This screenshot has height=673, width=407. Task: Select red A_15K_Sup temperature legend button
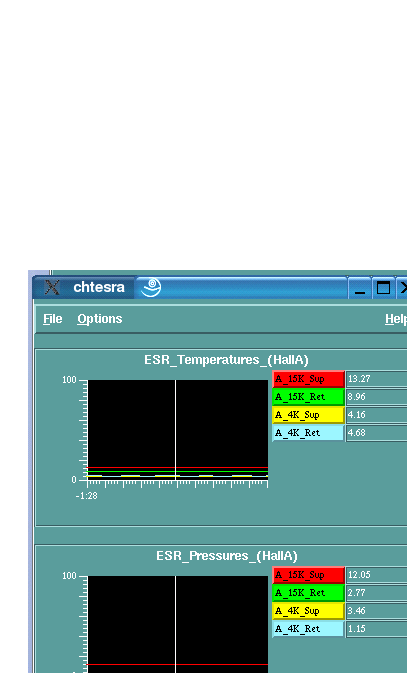pos(308,379)
